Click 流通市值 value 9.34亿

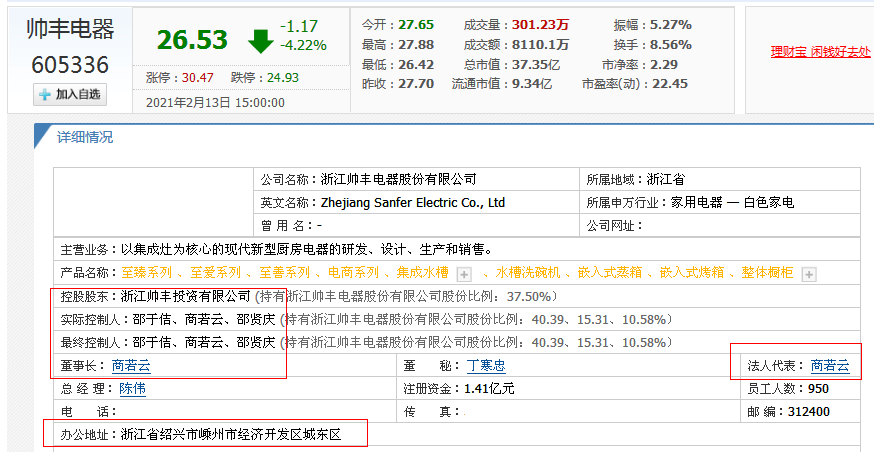(531, 84)
